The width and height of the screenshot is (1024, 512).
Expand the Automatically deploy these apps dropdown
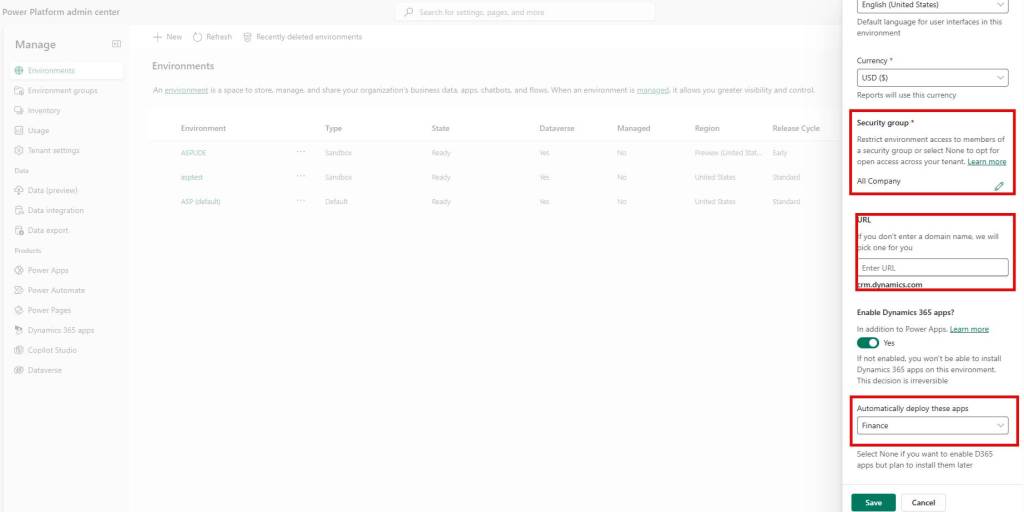pos(932,426)
